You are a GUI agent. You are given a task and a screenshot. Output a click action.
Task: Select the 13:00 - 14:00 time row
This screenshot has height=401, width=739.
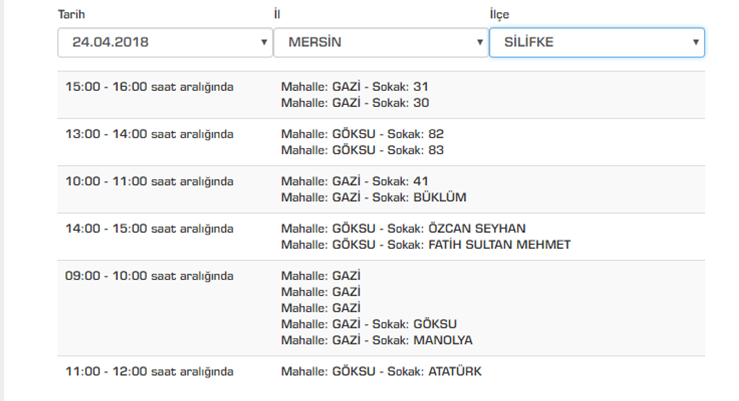[149, 134]
